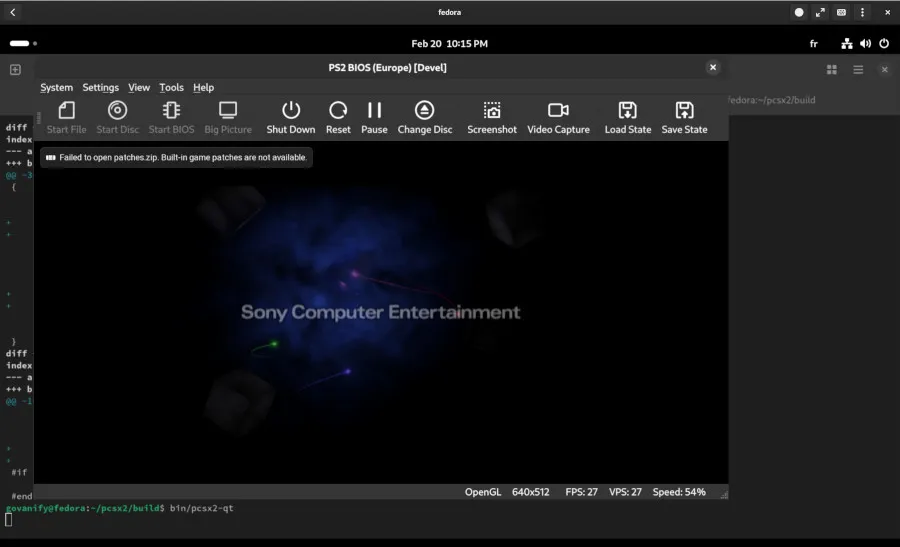Image resolution: width=900 pixels, height=547 pixels.
Task: Open the Settings menu
Action: coord(100,88)
